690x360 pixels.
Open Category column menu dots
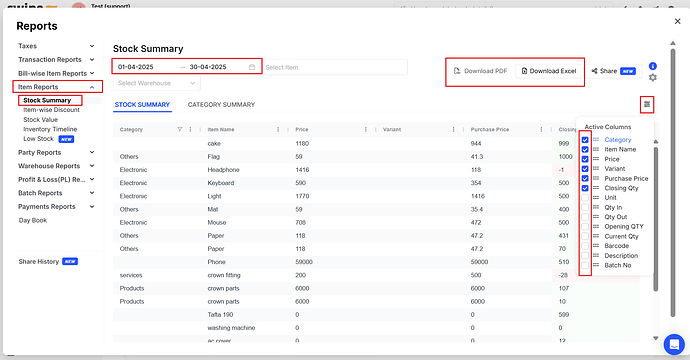tap(190, 129)
